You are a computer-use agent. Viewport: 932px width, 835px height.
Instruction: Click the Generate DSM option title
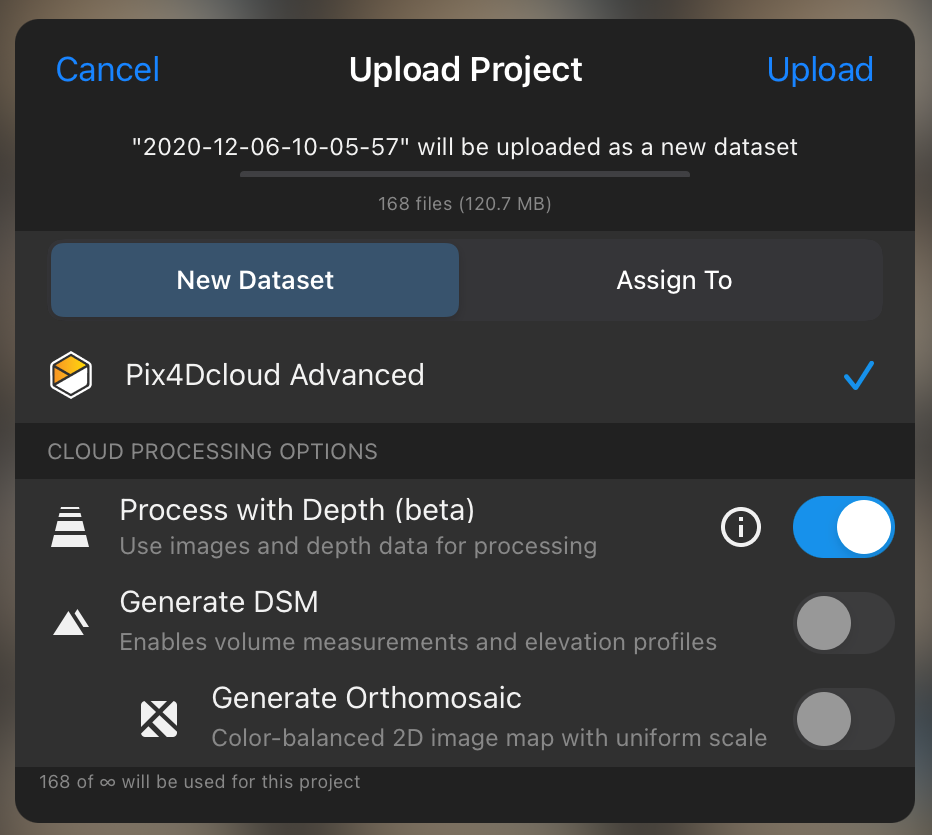(219, 602)
